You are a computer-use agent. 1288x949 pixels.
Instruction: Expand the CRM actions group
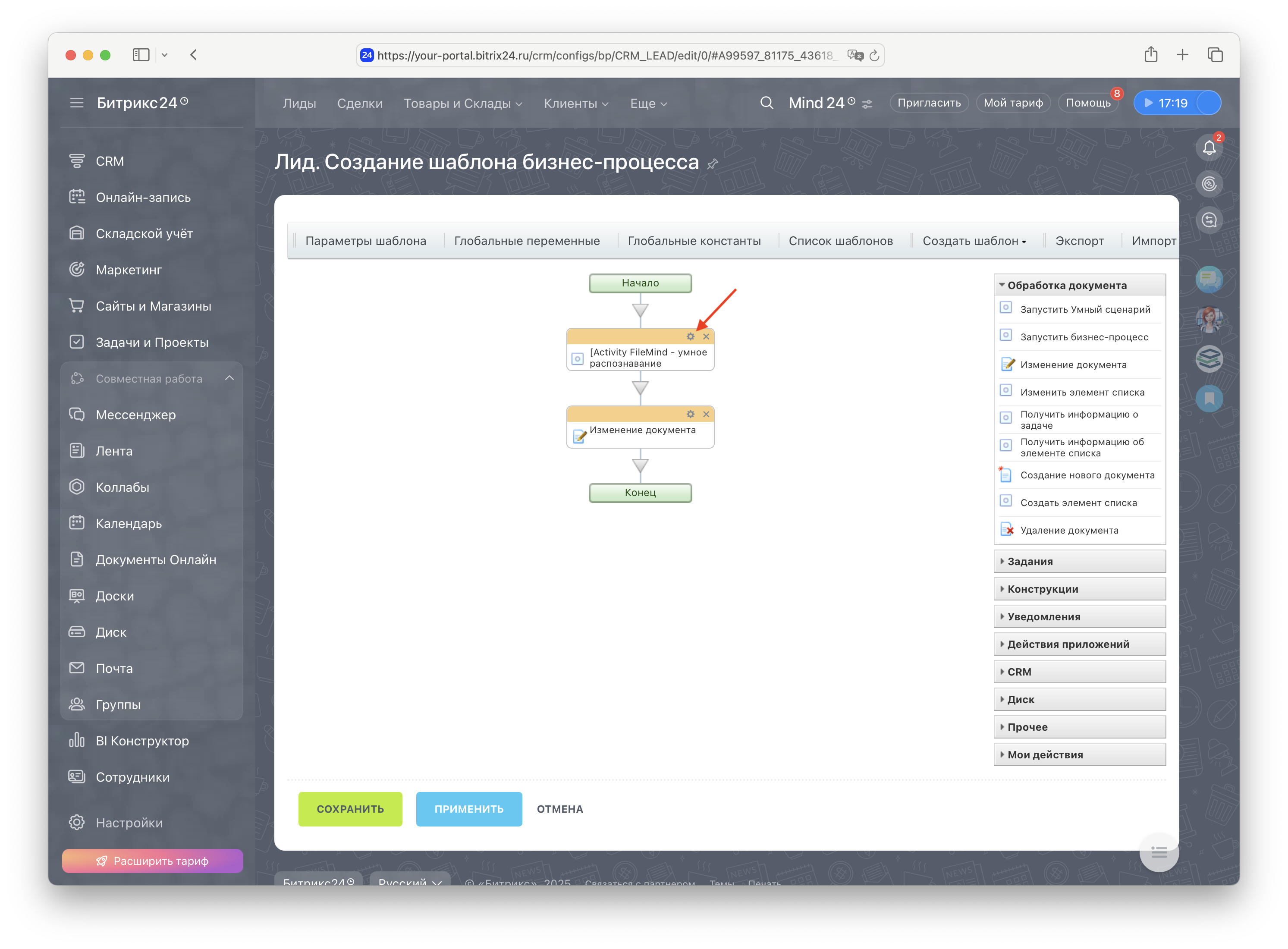coord(1019,672)
